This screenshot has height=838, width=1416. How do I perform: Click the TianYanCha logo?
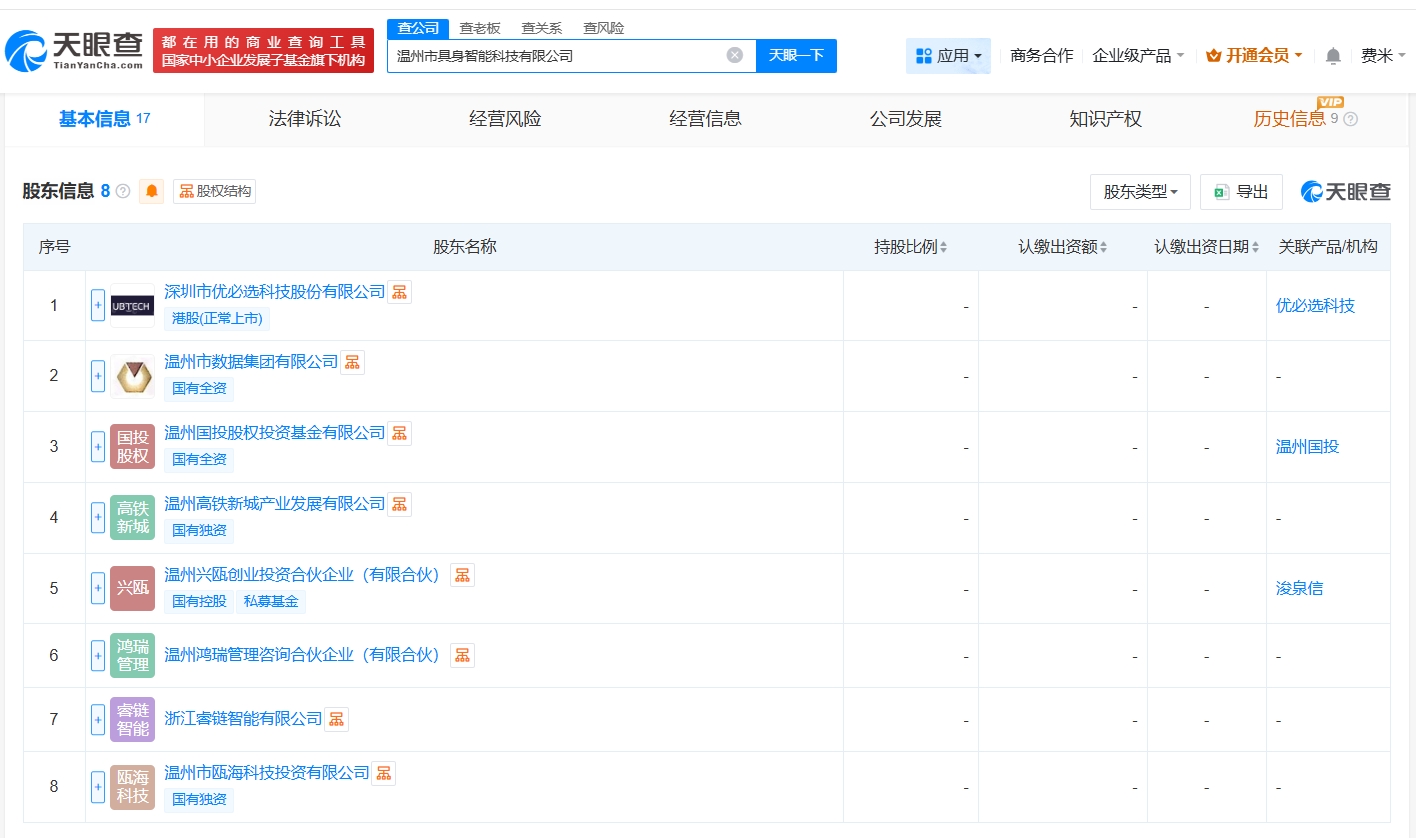(75, 51)
